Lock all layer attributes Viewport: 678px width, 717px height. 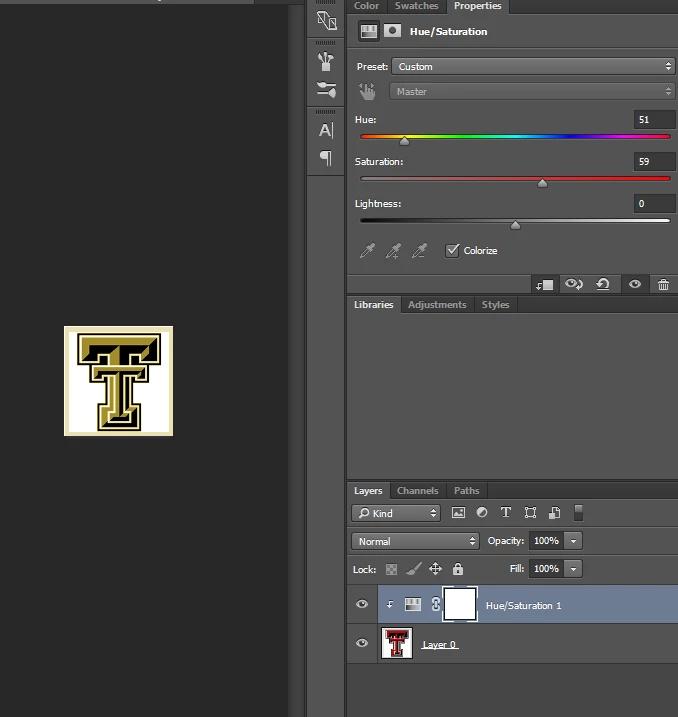pyautogui.click(x=458, y=569)
